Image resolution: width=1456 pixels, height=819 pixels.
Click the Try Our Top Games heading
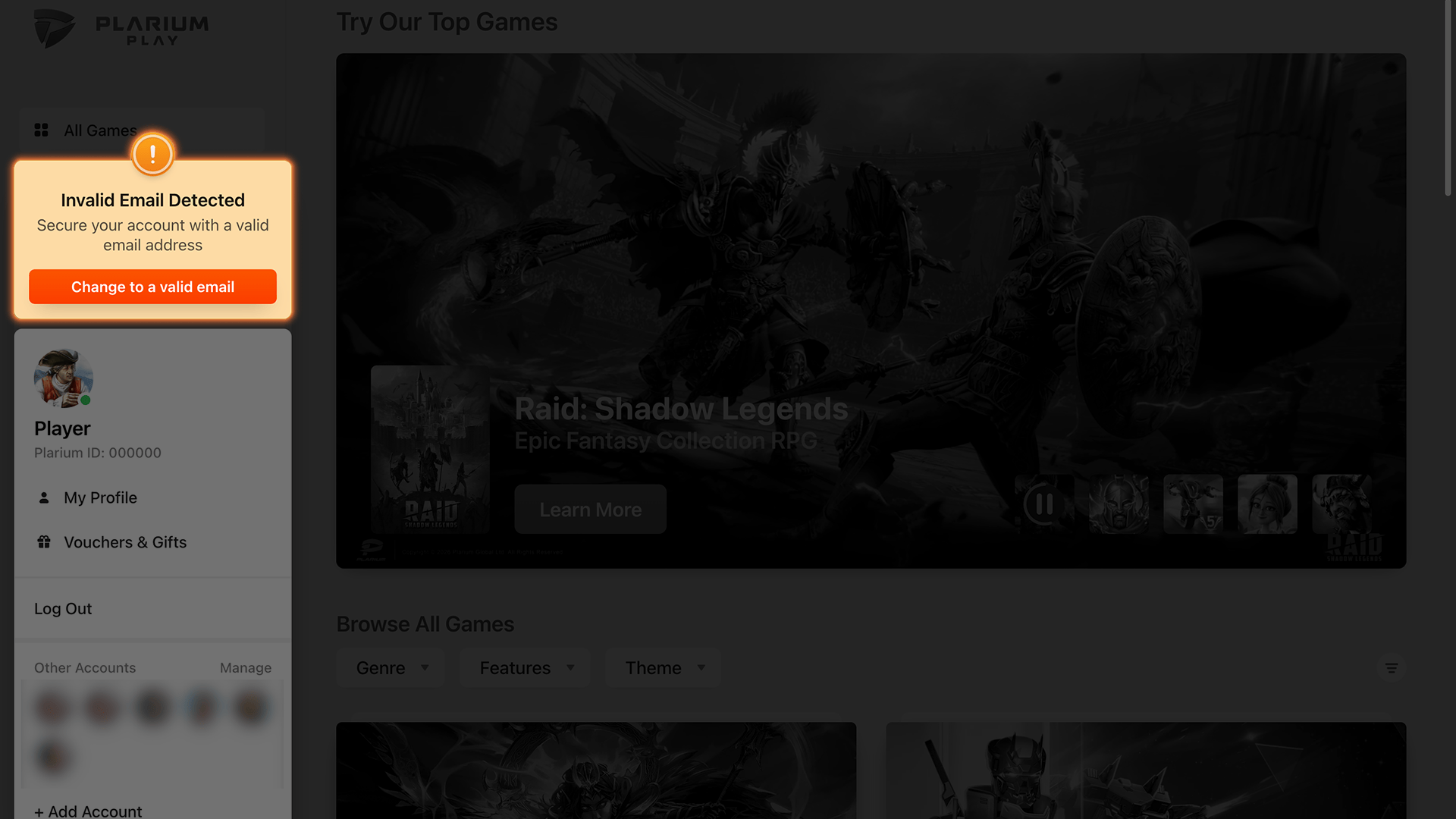tap(447, 22)
